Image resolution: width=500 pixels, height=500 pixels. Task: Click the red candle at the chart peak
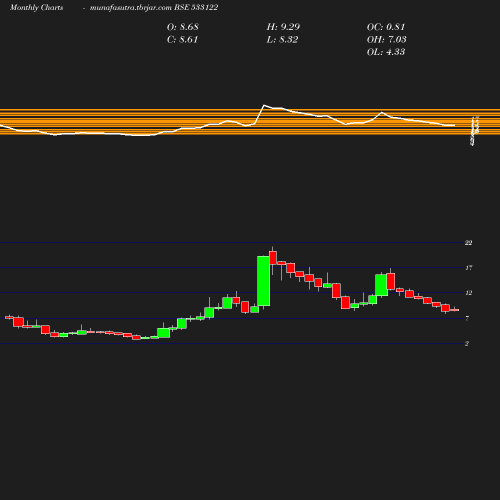tap(273, 258)
